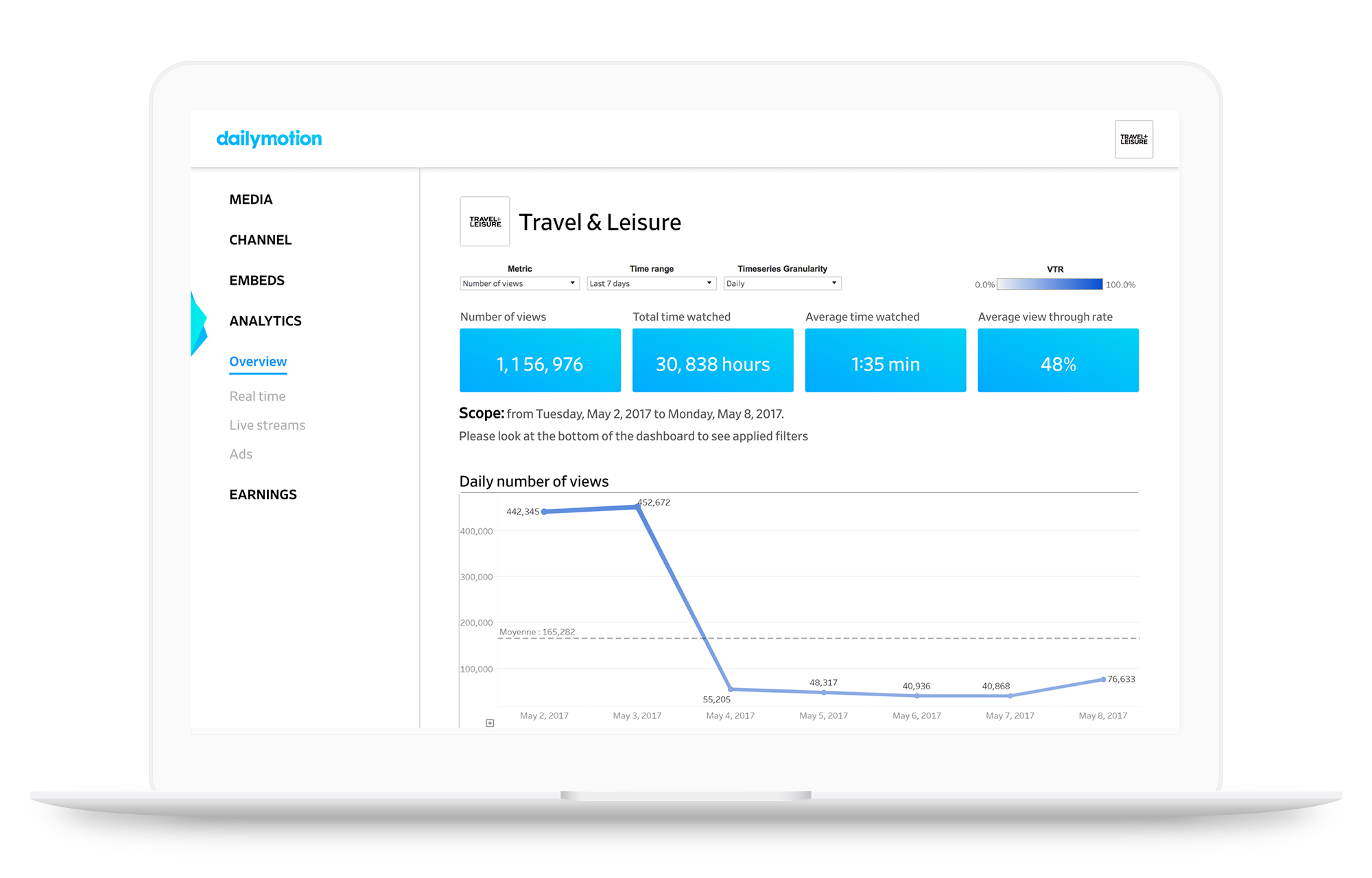Image resolution: width=1372 pixels, height=878 pixels.
Task: Open the EMBEDS section
Action: click(257, 281)
